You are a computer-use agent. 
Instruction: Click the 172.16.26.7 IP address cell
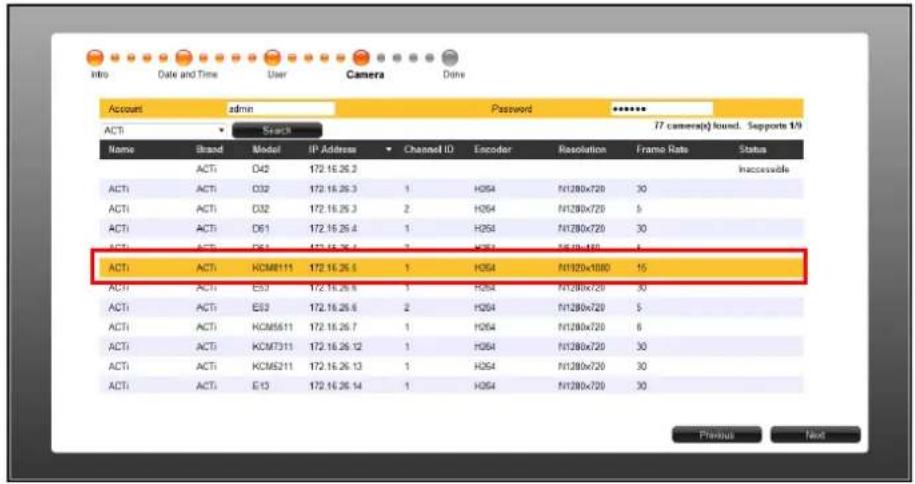click(x=333, y=327)
